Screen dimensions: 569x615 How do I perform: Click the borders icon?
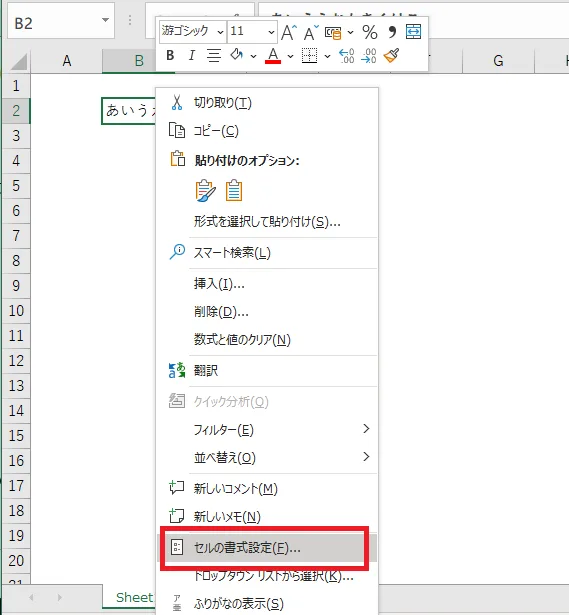pyautogui.click(x=309, y=55)
